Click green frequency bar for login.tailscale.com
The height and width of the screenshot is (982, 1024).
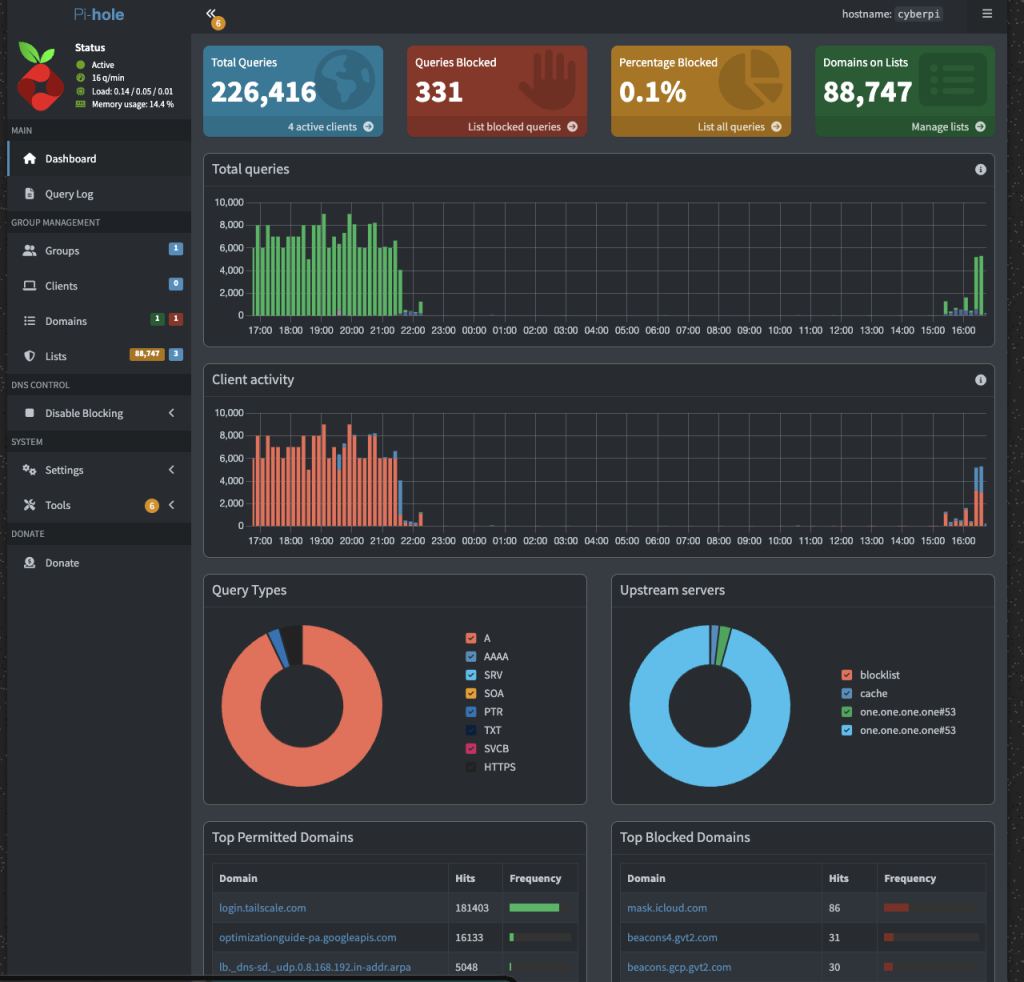click(x=534, y=908)
